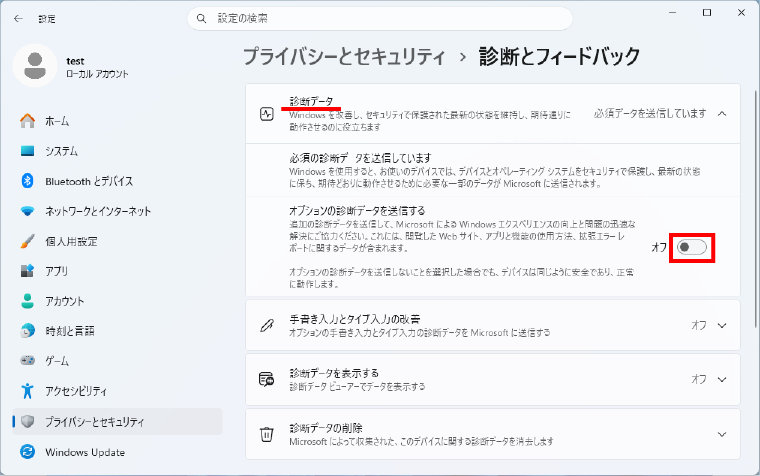The image size is (760, 476).
Task: Click the 診断データの削除 title
Action: pyautogui.click(x=326, y=428)
